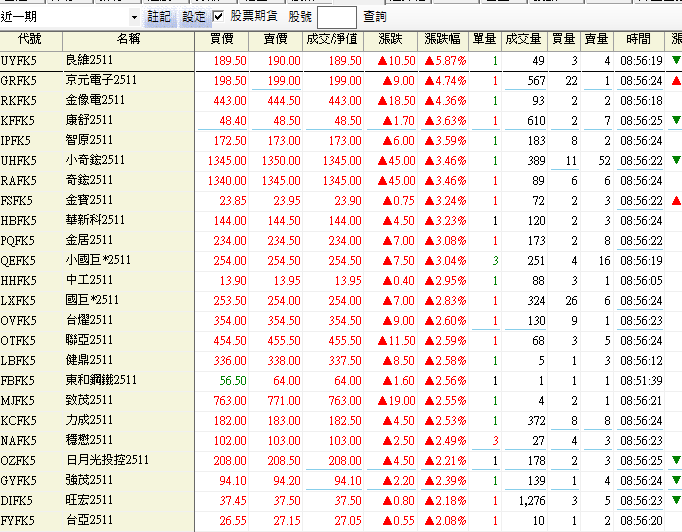Click green down arrow in UHFK5 row
The width and height of the screenshot is (682, 532).
click(x=676, y=160)
